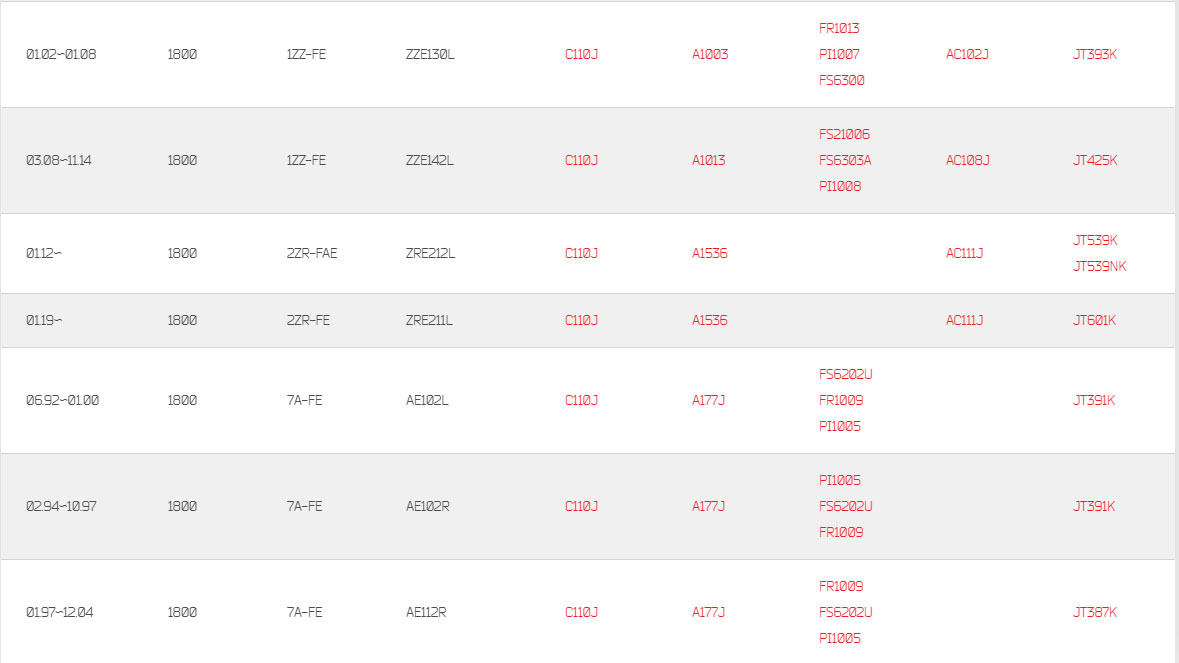Screen dimensions: 1179x663
Task: Open the A1013 link
Action: [708, 160]
